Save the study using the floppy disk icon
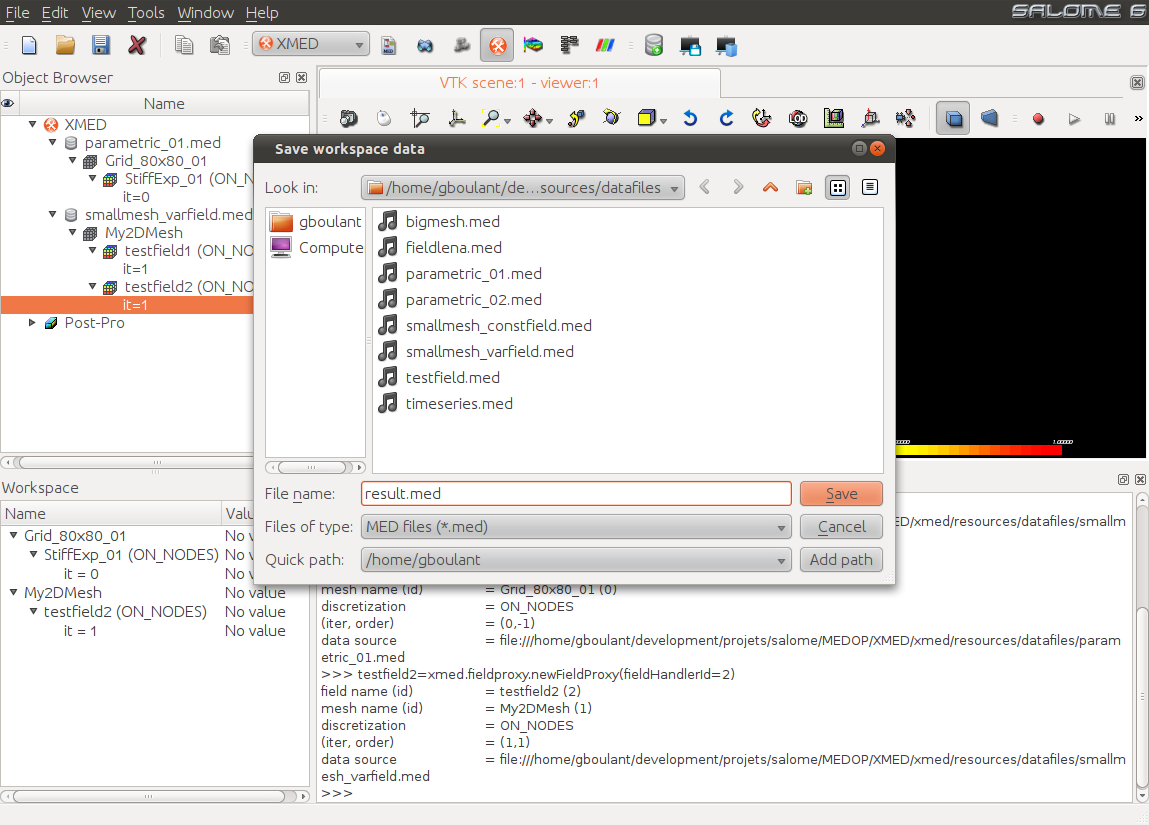This screenshot has height=825, width=1149. [100, 45]
